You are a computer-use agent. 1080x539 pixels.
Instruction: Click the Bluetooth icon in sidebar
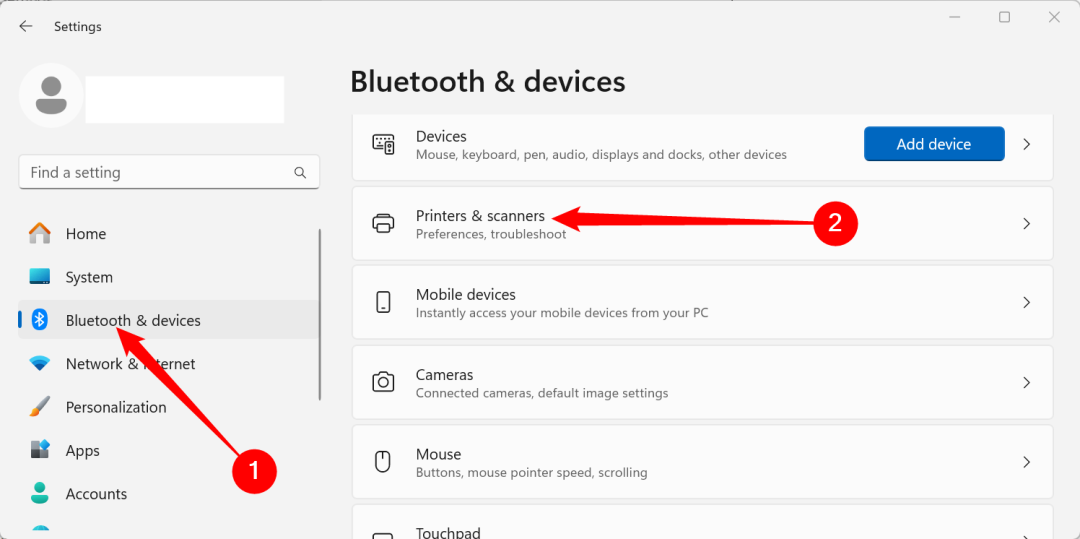[x=40, y=320]
